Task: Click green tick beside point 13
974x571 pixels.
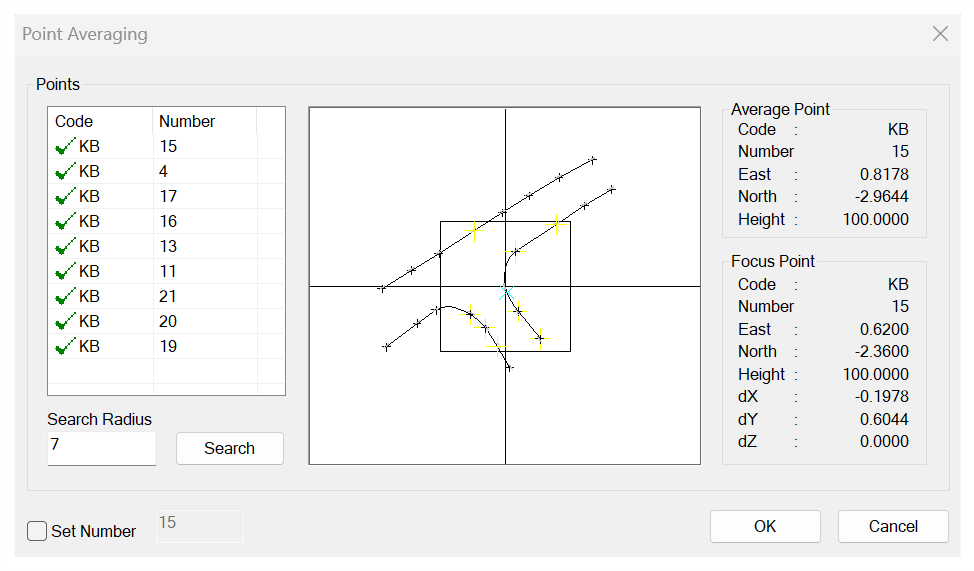Action: (x=65, y=247)
